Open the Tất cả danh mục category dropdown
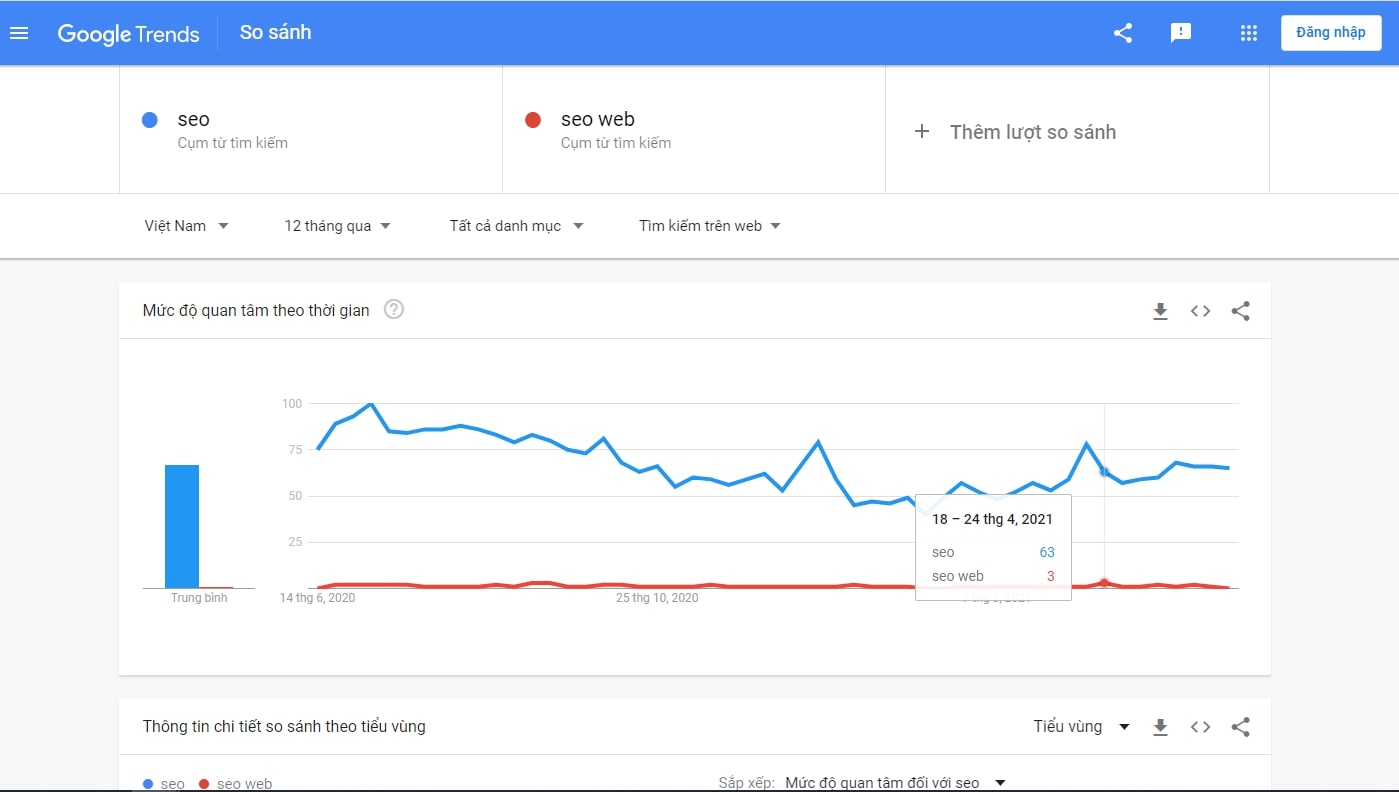 tap(516, 226)
